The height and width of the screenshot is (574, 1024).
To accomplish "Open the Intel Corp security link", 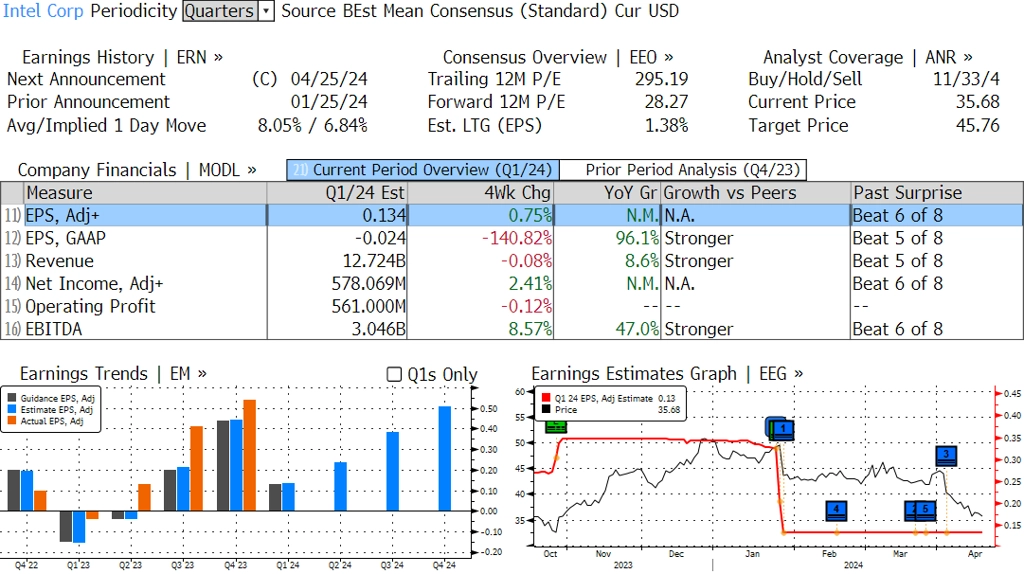I will tap(43, 11).
